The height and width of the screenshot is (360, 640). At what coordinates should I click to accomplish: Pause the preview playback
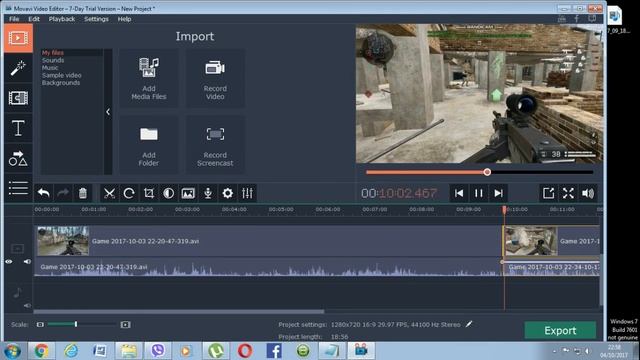tap(478, 193)
